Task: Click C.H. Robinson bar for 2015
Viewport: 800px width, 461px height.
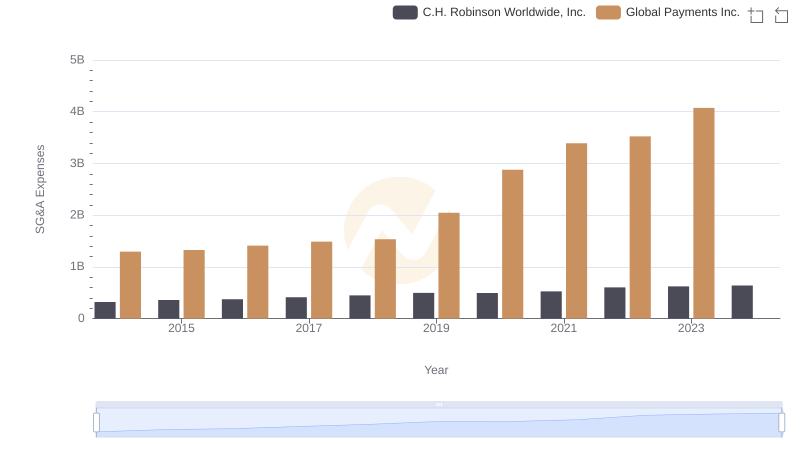Action: 169,309
